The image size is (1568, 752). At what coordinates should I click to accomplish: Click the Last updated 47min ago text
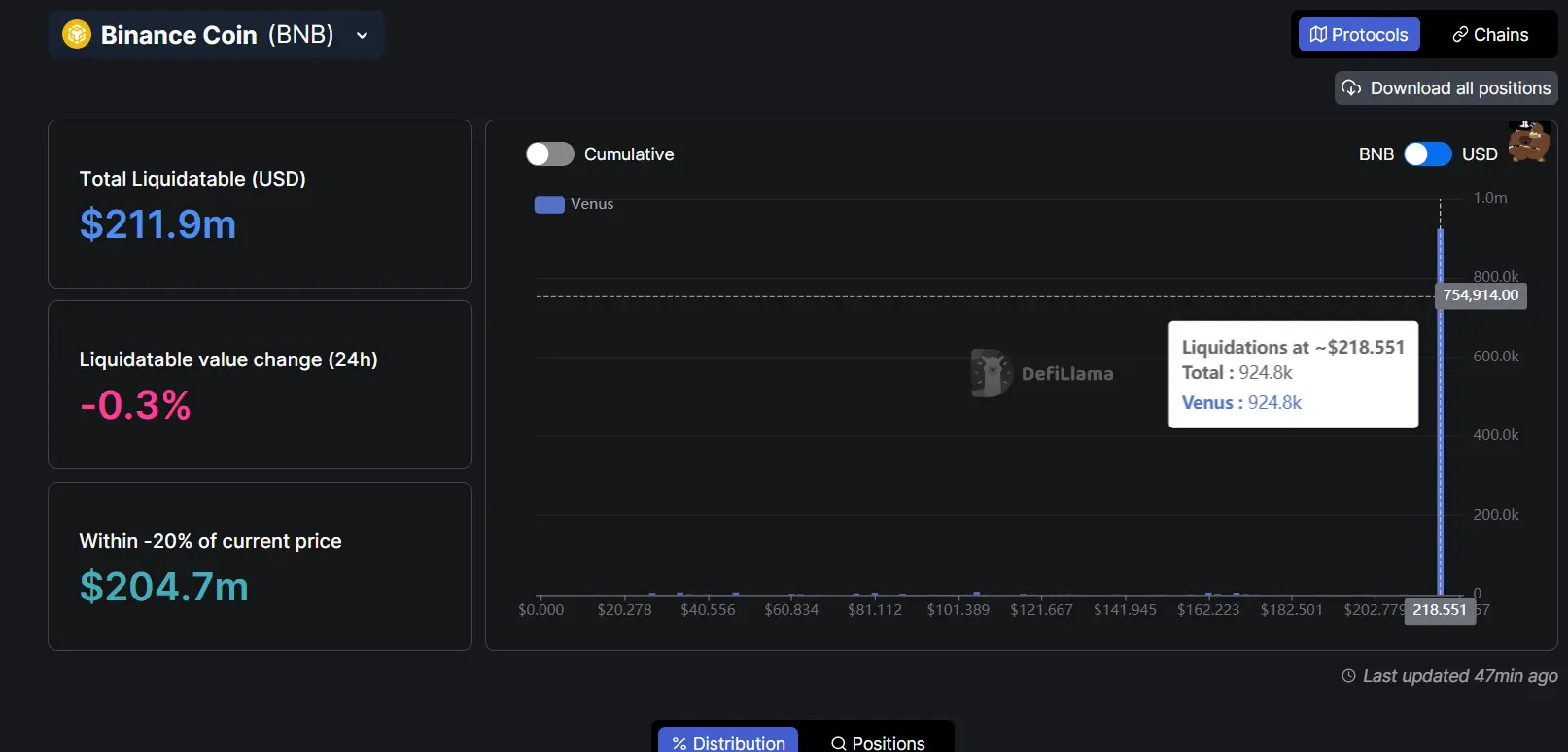click(1460, 676)
